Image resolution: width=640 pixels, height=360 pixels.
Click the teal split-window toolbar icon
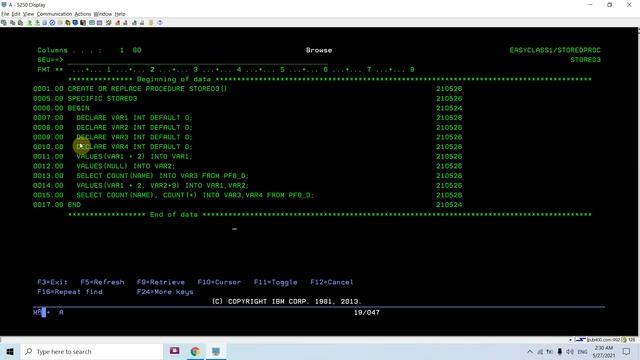[x=92, y=23]
